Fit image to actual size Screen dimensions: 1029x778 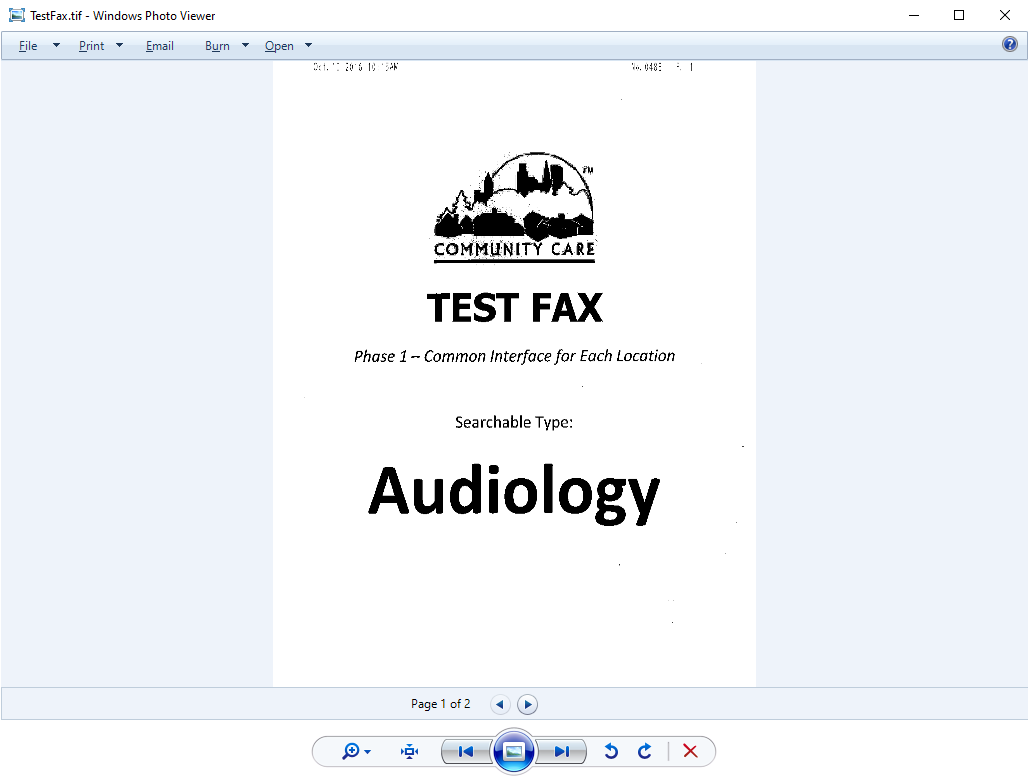410,752
